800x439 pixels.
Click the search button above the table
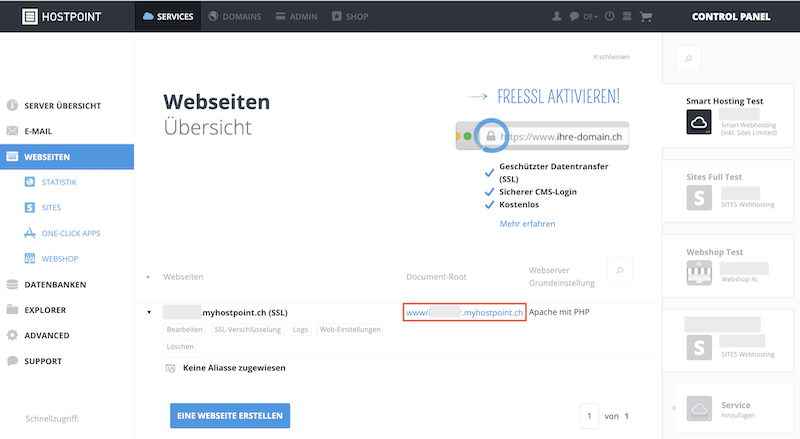pyautogui.click(x=620, y=271)
